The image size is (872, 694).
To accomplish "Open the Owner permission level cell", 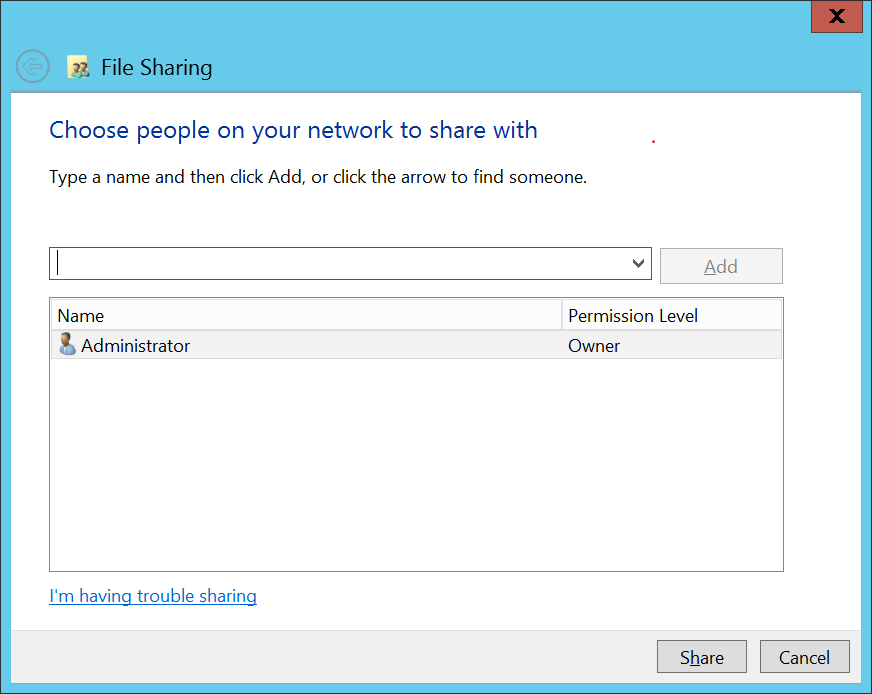I will [594, 346].
